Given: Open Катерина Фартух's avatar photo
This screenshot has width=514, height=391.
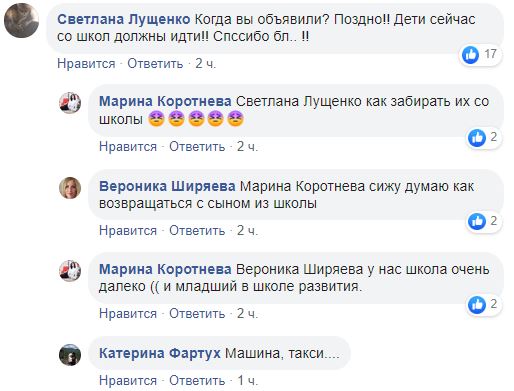Looking at the screenshot, I should (70, 355).
